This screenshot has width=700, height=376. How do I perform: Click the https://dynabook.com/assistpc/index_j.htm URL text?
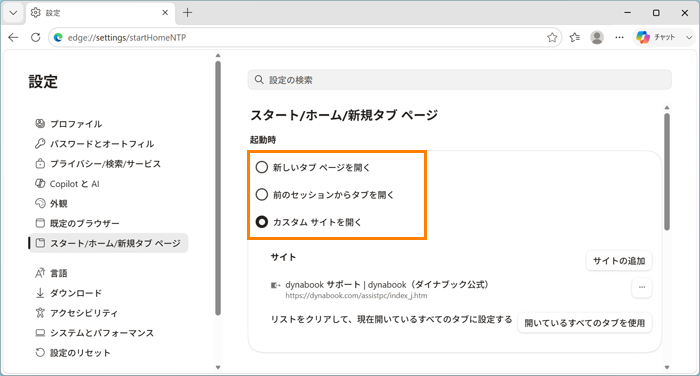[x=356, y=296]
